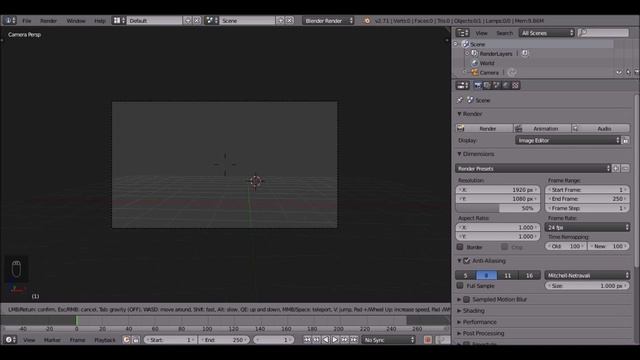
Task: Open the All Scenes outliner display dropdown
Action: coord(547,33)
